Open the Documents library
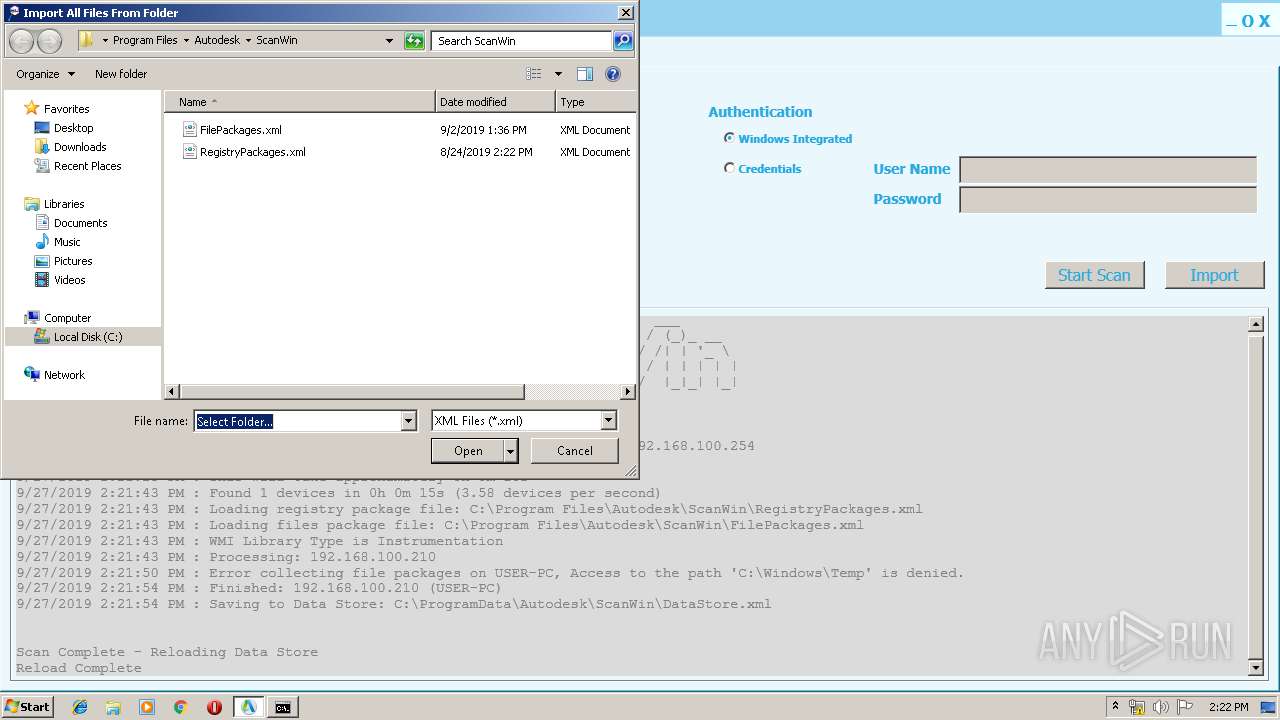 [81, 223]
